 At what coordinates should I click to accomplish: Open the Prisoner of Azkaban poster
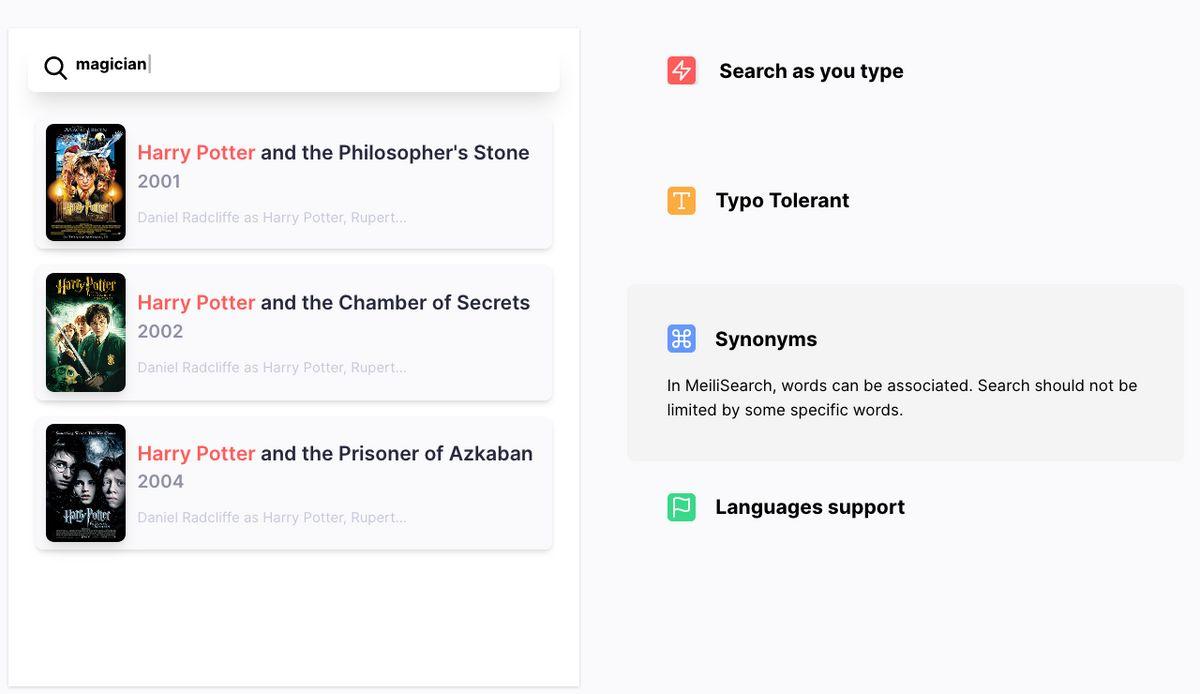[86, 483]
